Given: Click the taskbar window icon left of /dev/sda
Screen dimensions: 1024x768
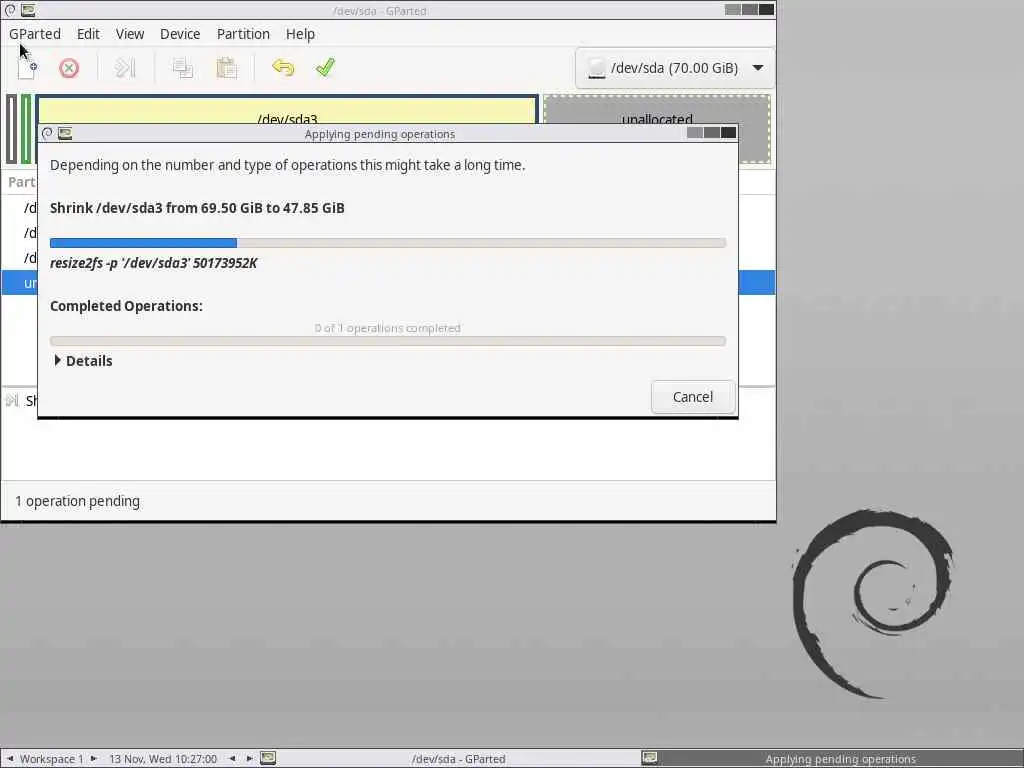Looking at the screenshot, I should tap(268, 758).
